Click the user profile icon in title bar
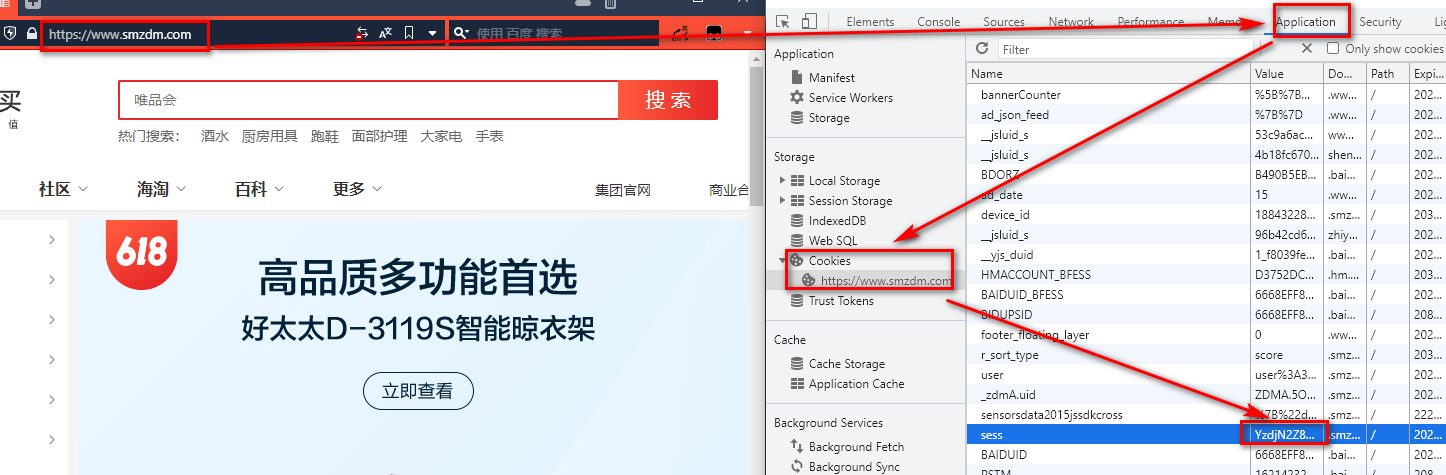Screen dimensions: 1446x475 tap(583, 4)
